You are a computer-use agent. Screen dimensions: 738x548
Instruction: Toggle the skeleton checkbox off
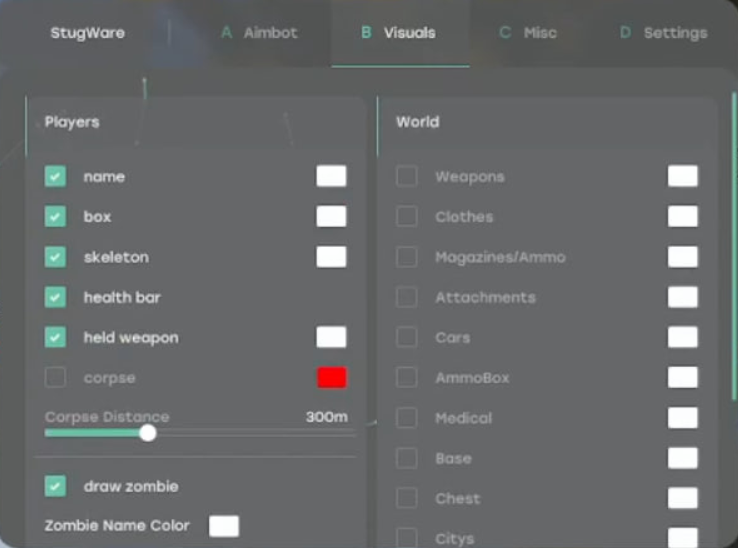(56, 257)
